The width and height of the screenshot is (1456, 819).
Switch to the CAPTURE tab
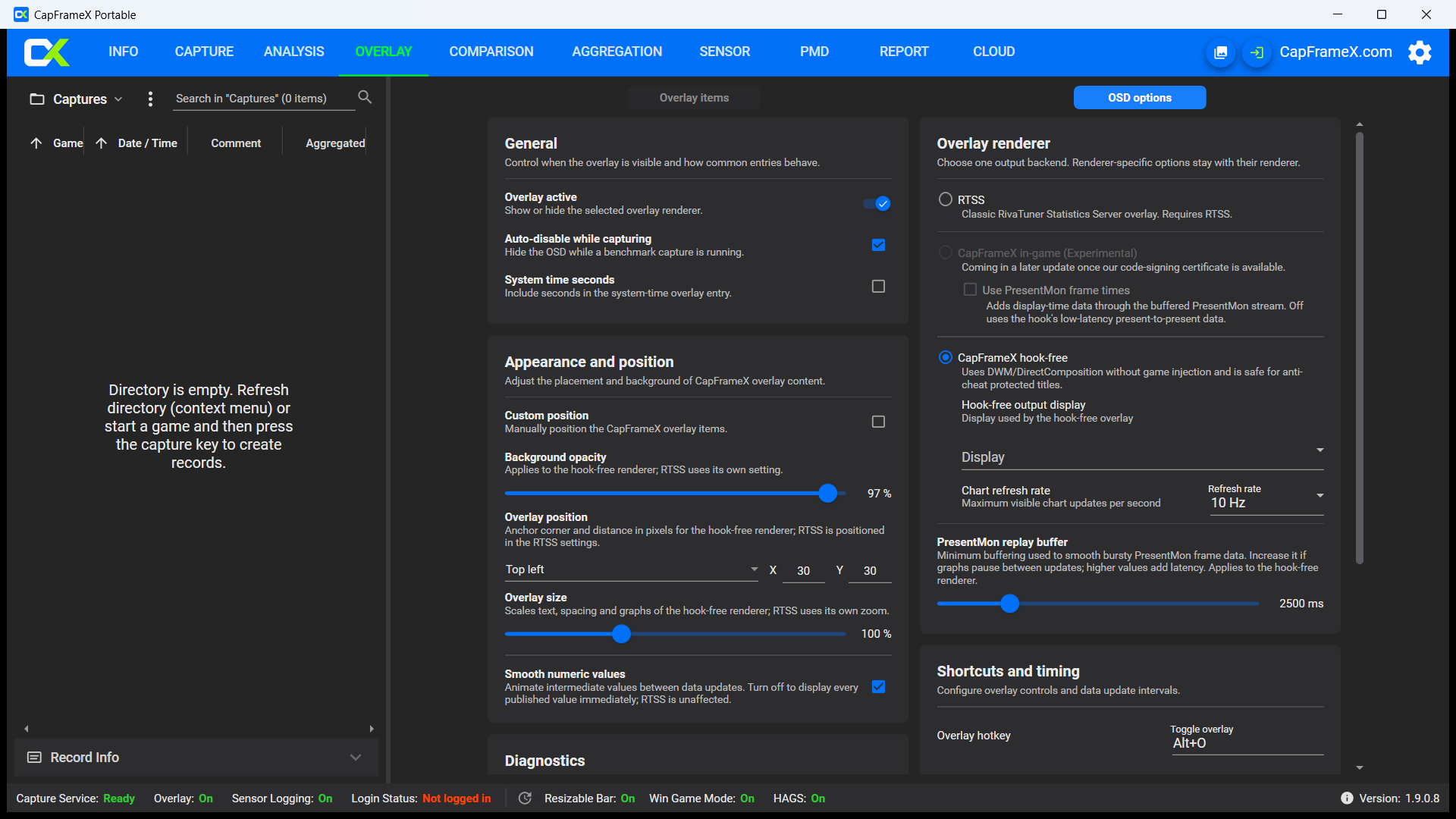pos(204,52)
